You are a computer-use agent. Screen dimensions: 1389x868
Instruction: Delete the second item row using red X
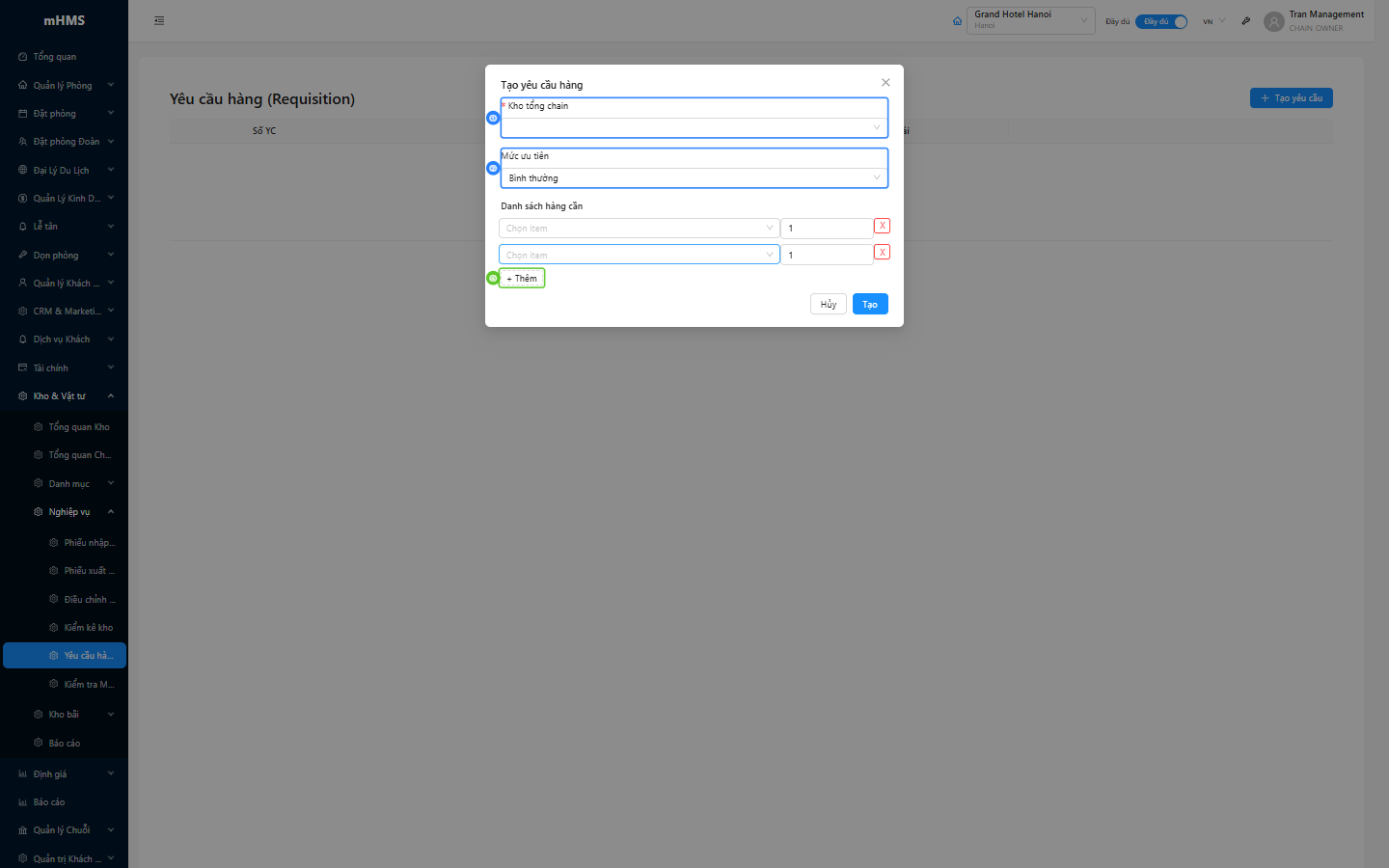pyautogui.click(x=882, y=253)
